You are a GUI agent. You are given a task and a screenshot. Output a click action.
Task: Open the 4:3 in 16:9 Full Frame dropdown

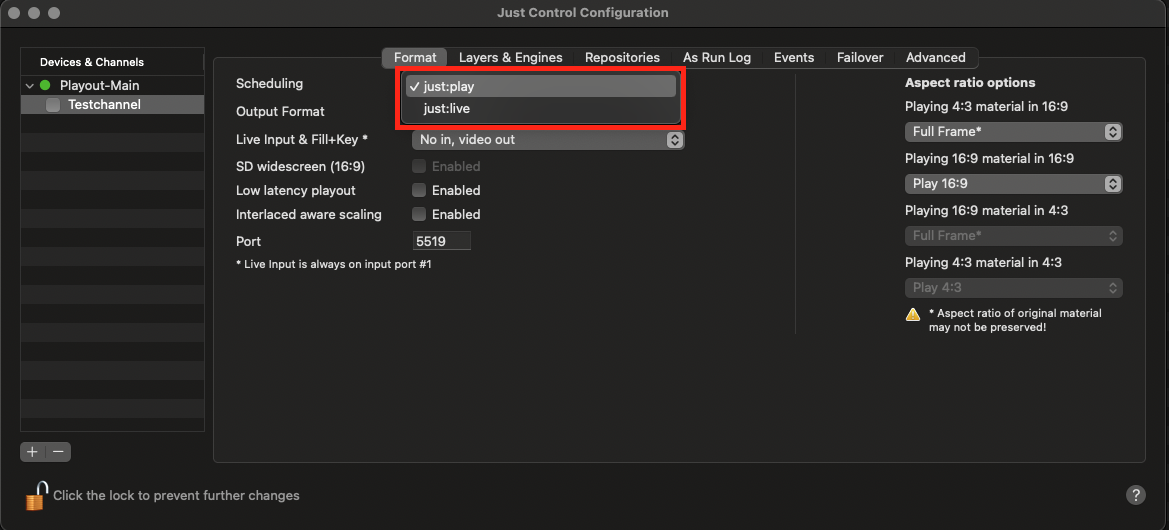[1013, 131]
